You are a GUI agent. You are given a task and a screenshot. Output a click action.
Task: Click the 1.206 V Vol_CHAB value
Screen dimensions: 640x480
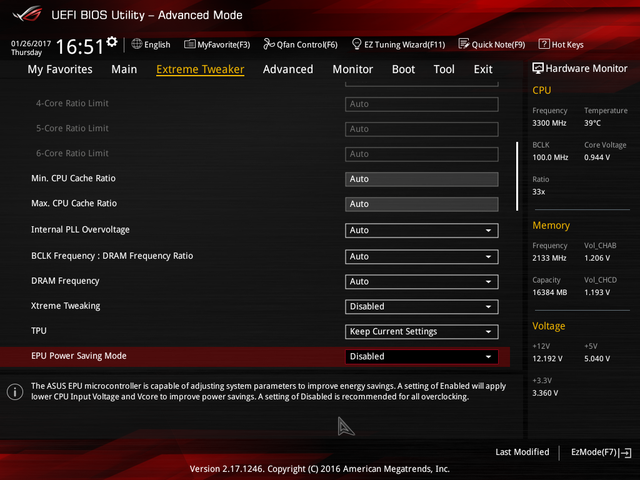pos(597,258)
